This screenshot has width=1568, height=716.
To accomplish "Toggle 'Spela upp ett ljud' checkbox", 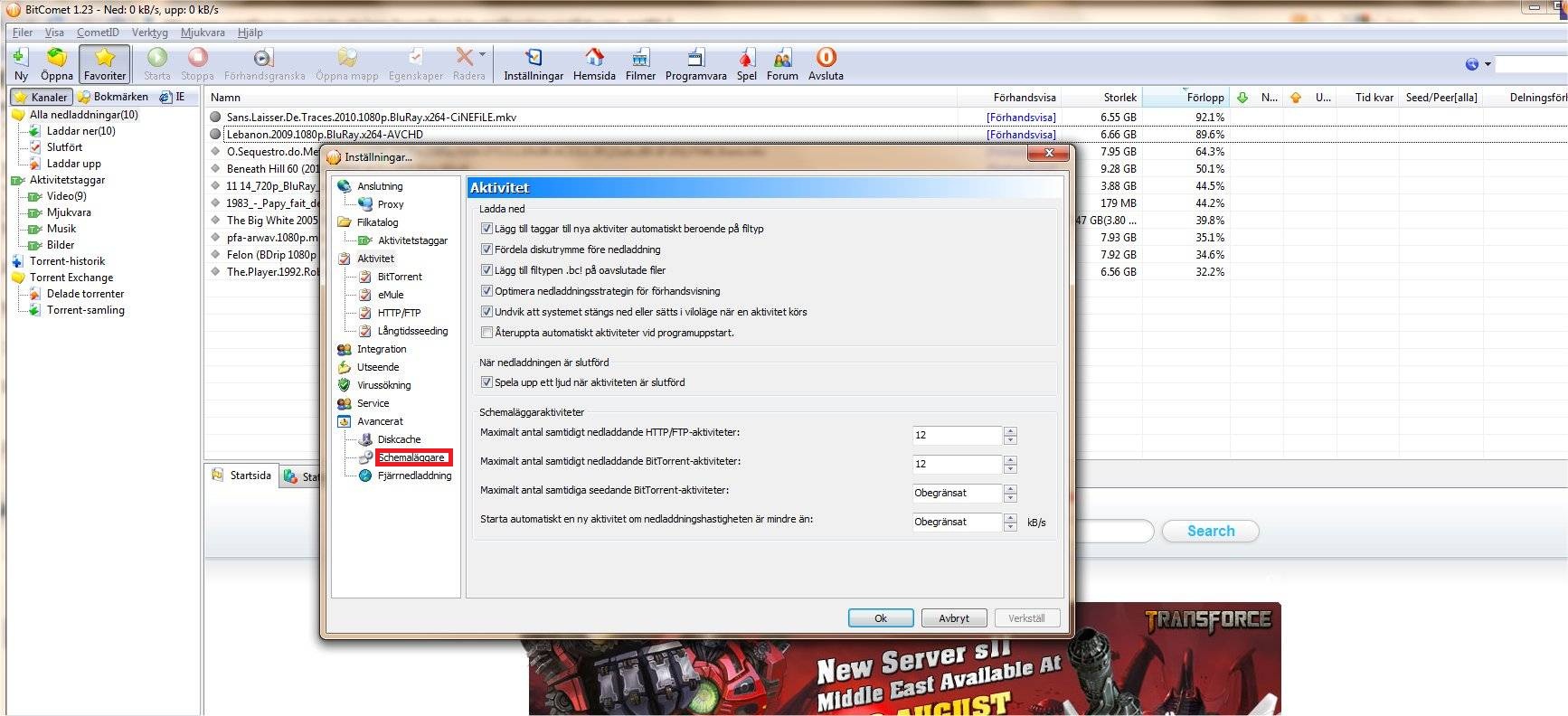I will pos(487,382).
